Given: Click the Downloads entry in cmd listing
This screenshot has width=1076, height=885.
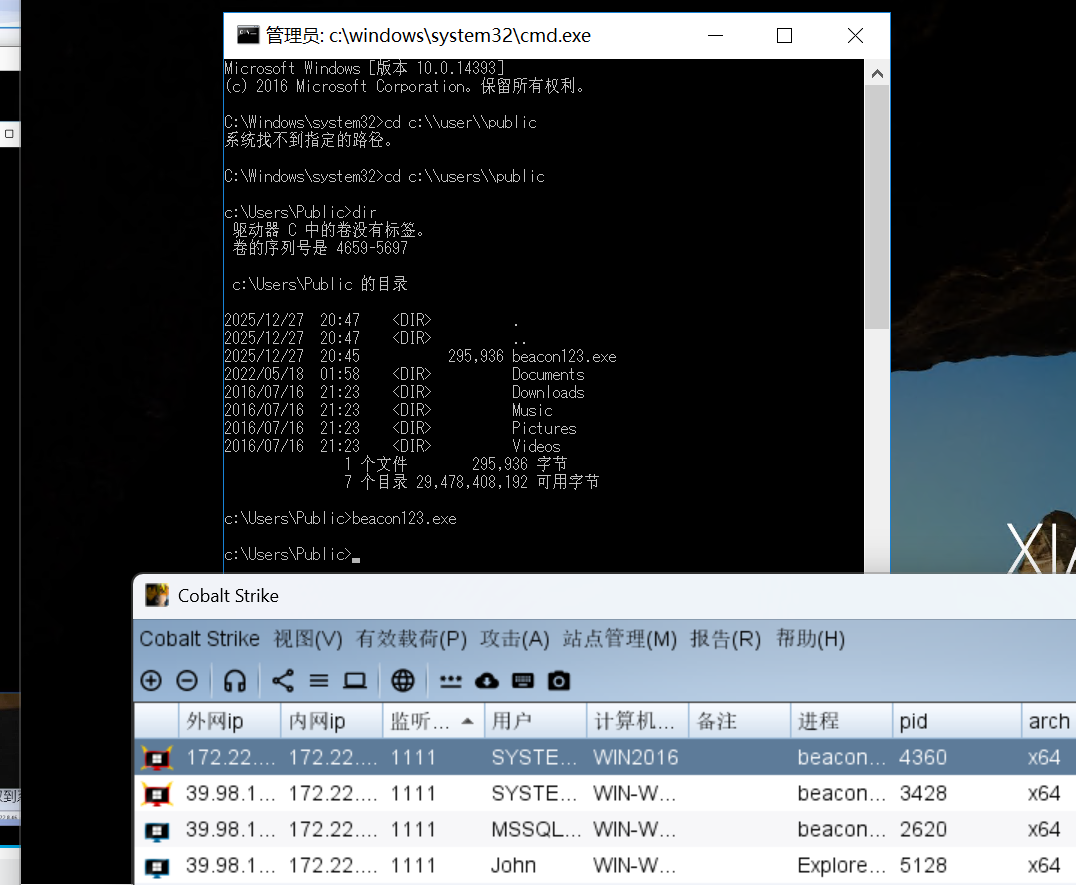Looking at the screenshot, I should (548, 392).
